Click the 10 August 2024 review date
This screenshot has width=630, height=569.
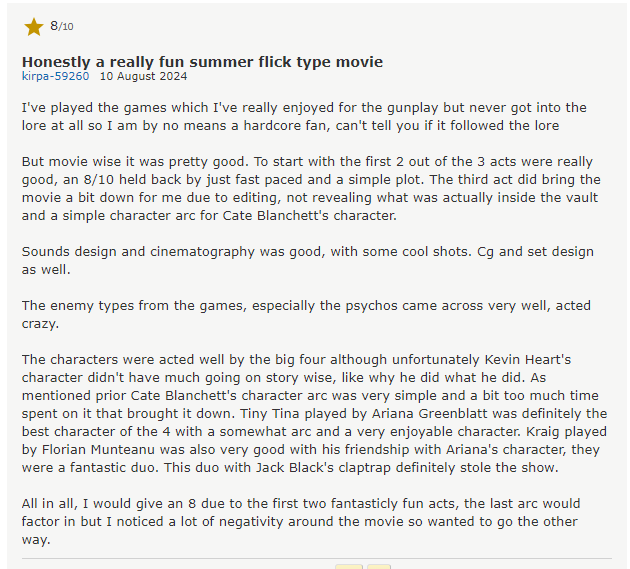point(143,76)
